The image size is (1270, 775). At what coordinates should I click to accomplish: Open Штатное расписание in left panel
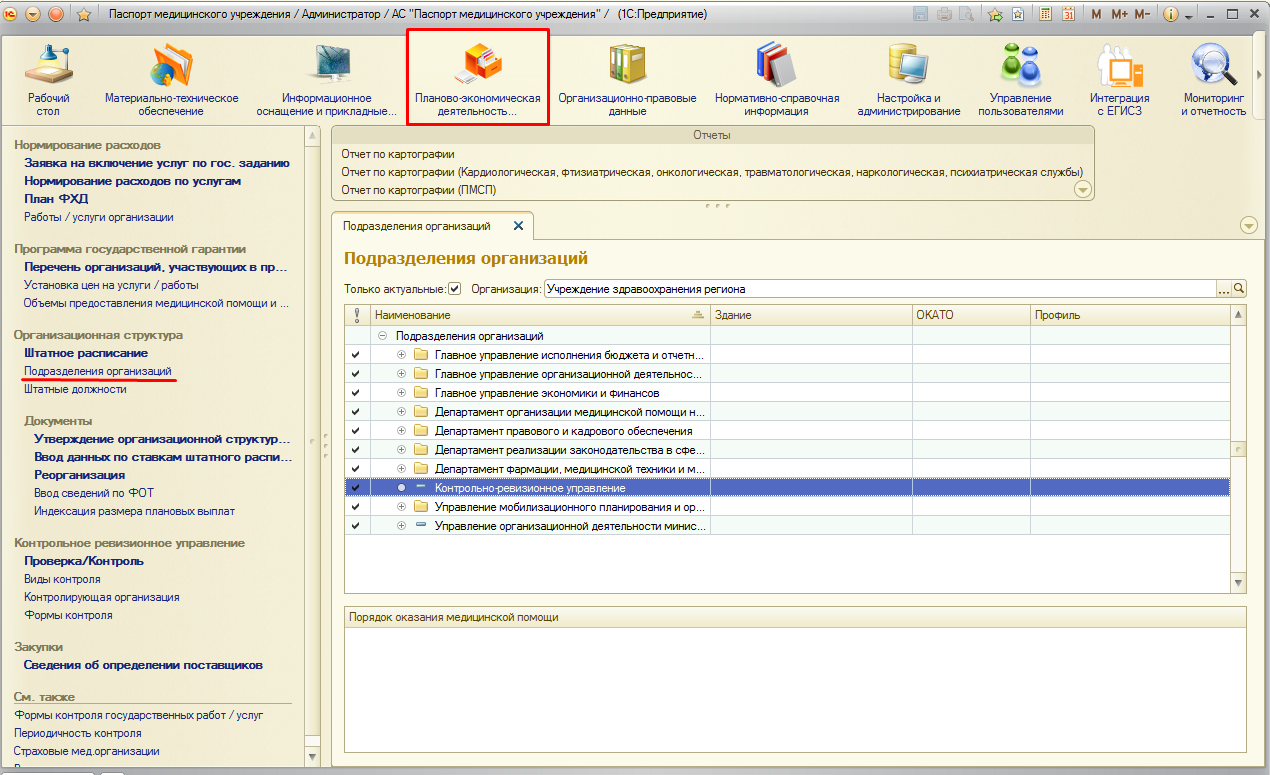tap(86, 353)
